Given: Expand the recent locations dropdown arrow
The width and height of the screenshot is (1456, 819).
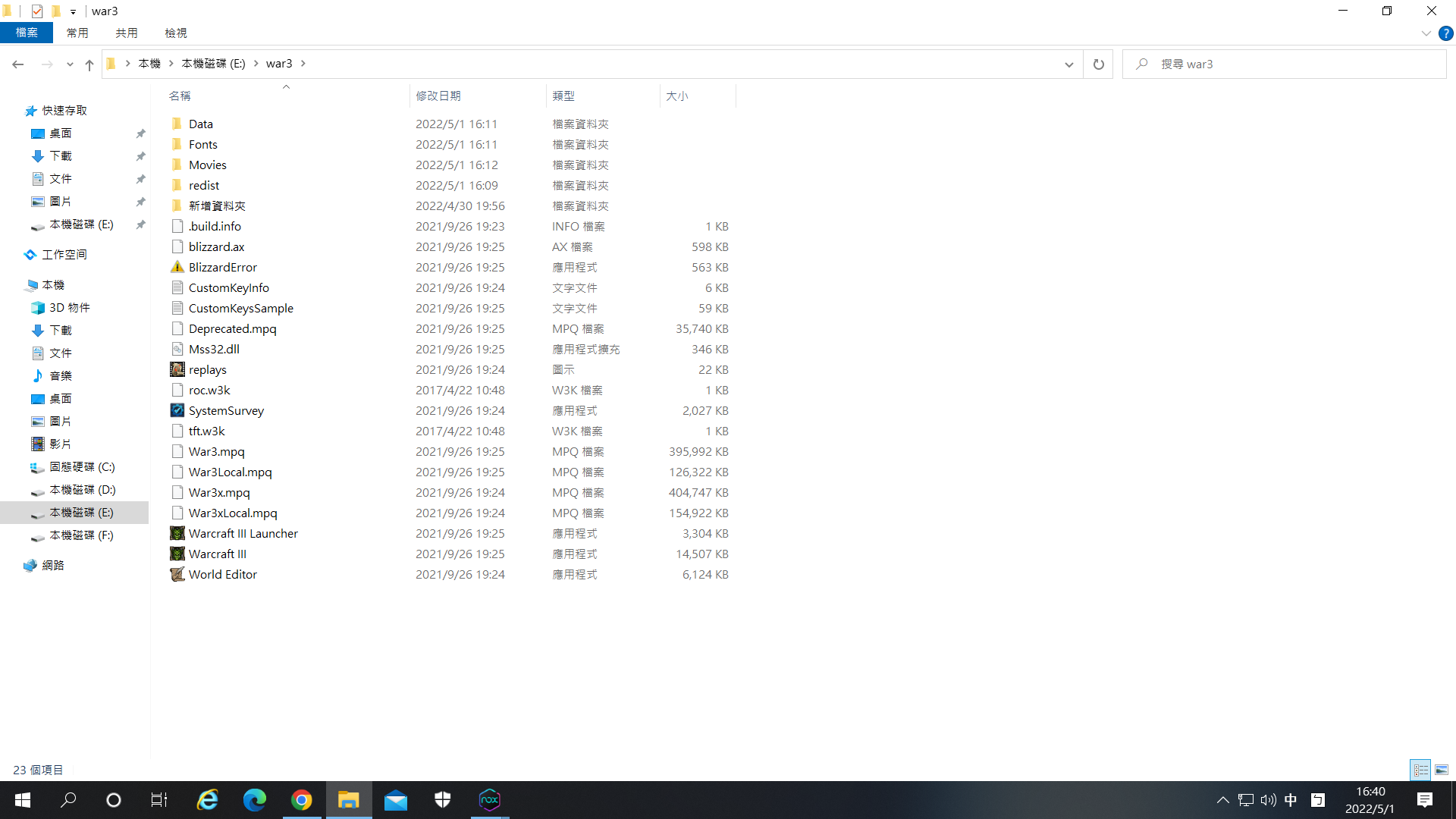Looking at the screenshot, I should 70,64.
